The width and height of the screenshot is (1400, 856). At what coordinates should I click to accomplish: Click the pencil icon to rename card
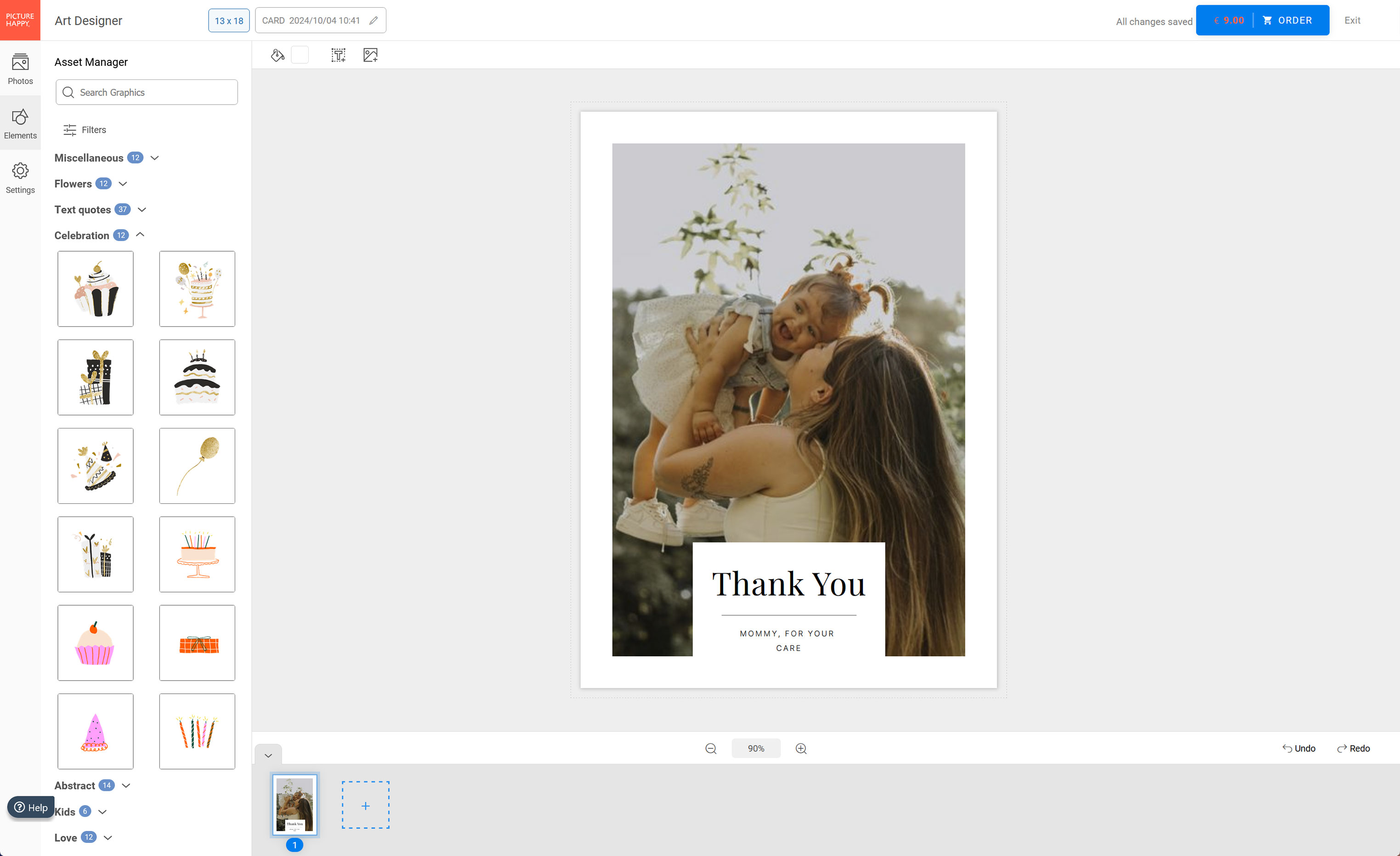tap(373, 21)
